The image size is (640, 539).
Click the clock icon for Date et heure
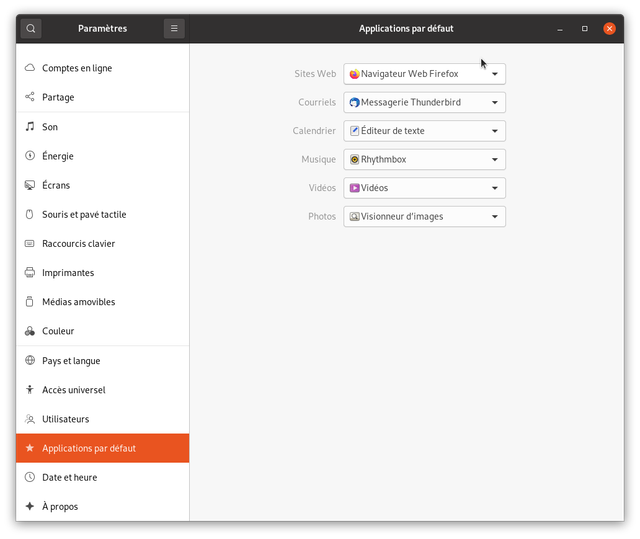30,477
